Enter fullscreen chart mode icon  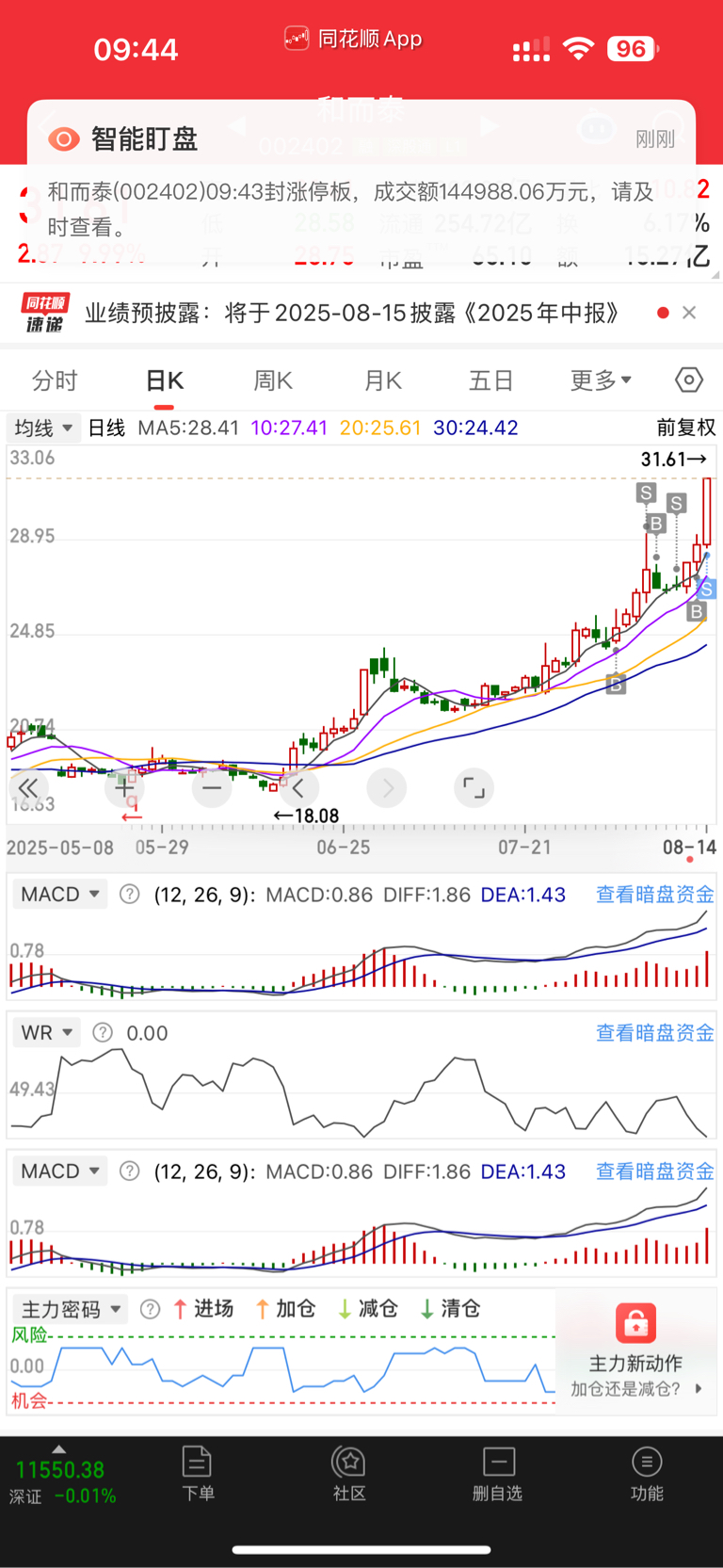click(x=474, y=788)
